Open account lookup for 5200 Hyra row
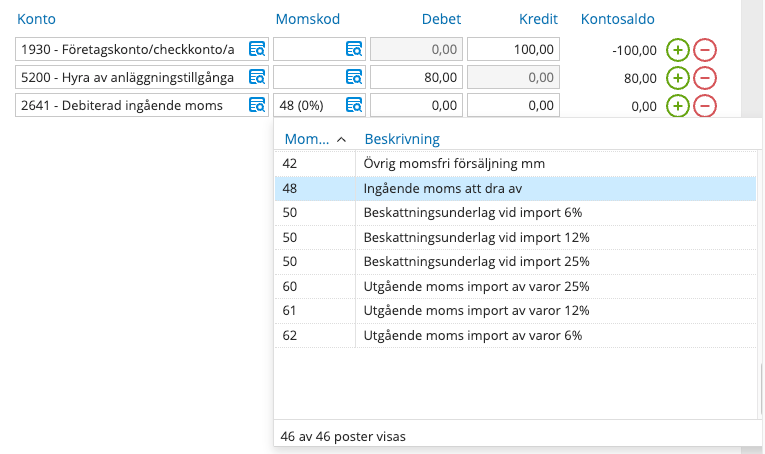Screen dimensions: 765x454 tap(257, 77)
